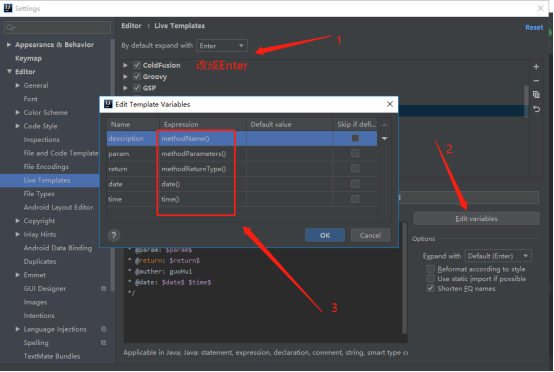
Task: Toggle the GSP template group checkbox
Action: pos(137,88)
